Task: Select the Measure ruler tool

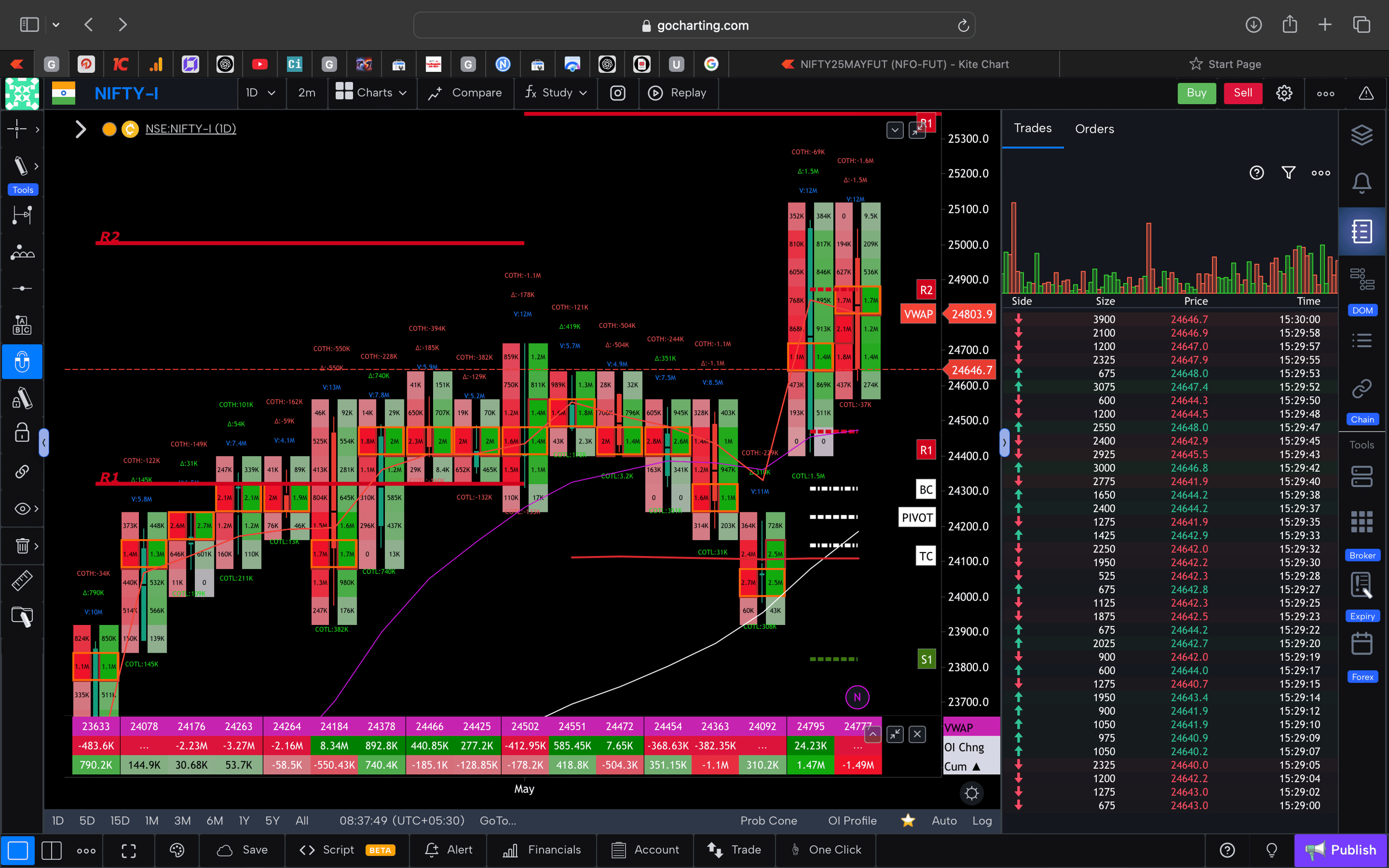Action: 22,580
